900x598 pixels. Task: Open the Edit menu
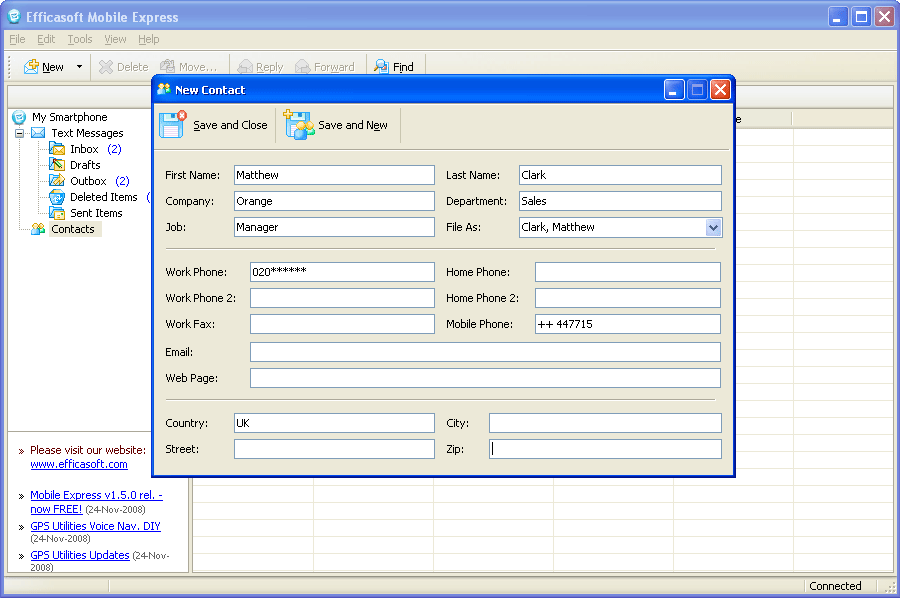click(x=46, y=39)
